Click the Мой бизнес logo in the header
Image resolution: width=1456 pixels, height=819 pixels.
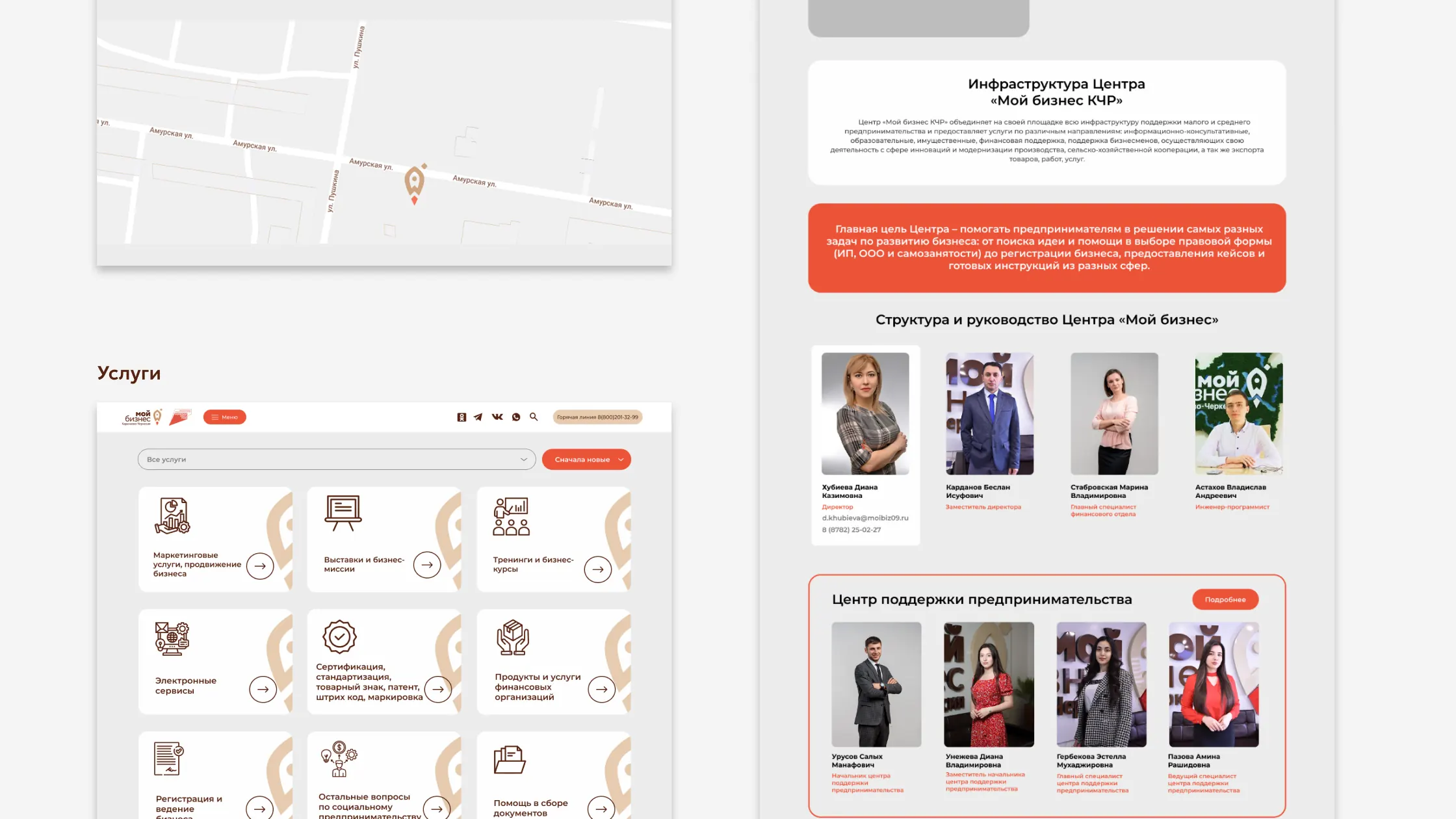click(x=142, y=417)
